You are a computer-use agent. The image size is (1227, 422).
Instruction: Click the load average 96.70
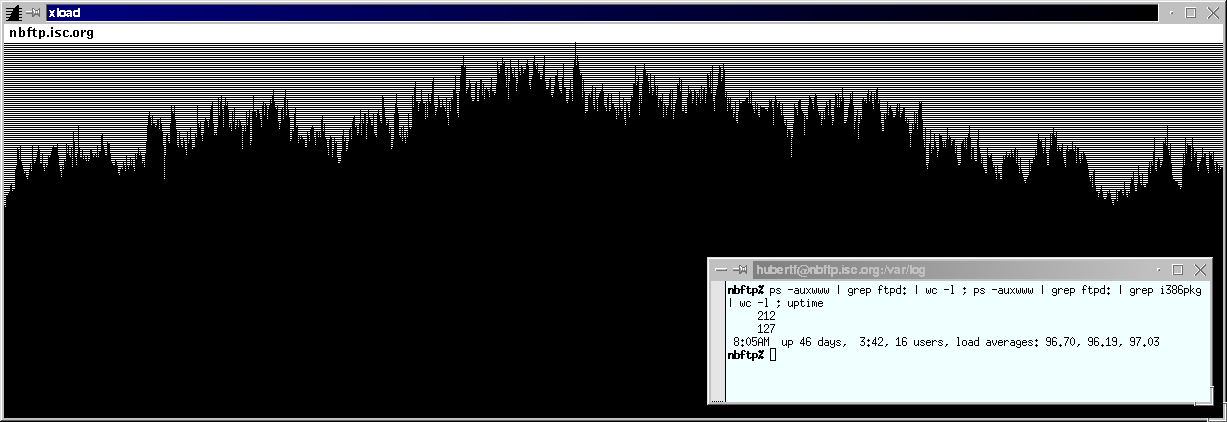[x=1062, y=342]
